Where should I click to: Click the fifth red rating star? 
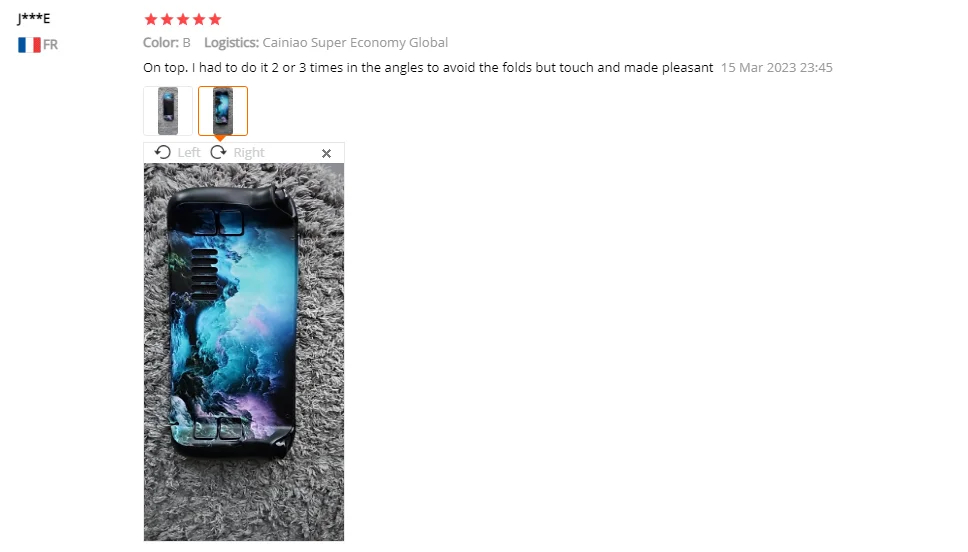click(x=215, y=19)
